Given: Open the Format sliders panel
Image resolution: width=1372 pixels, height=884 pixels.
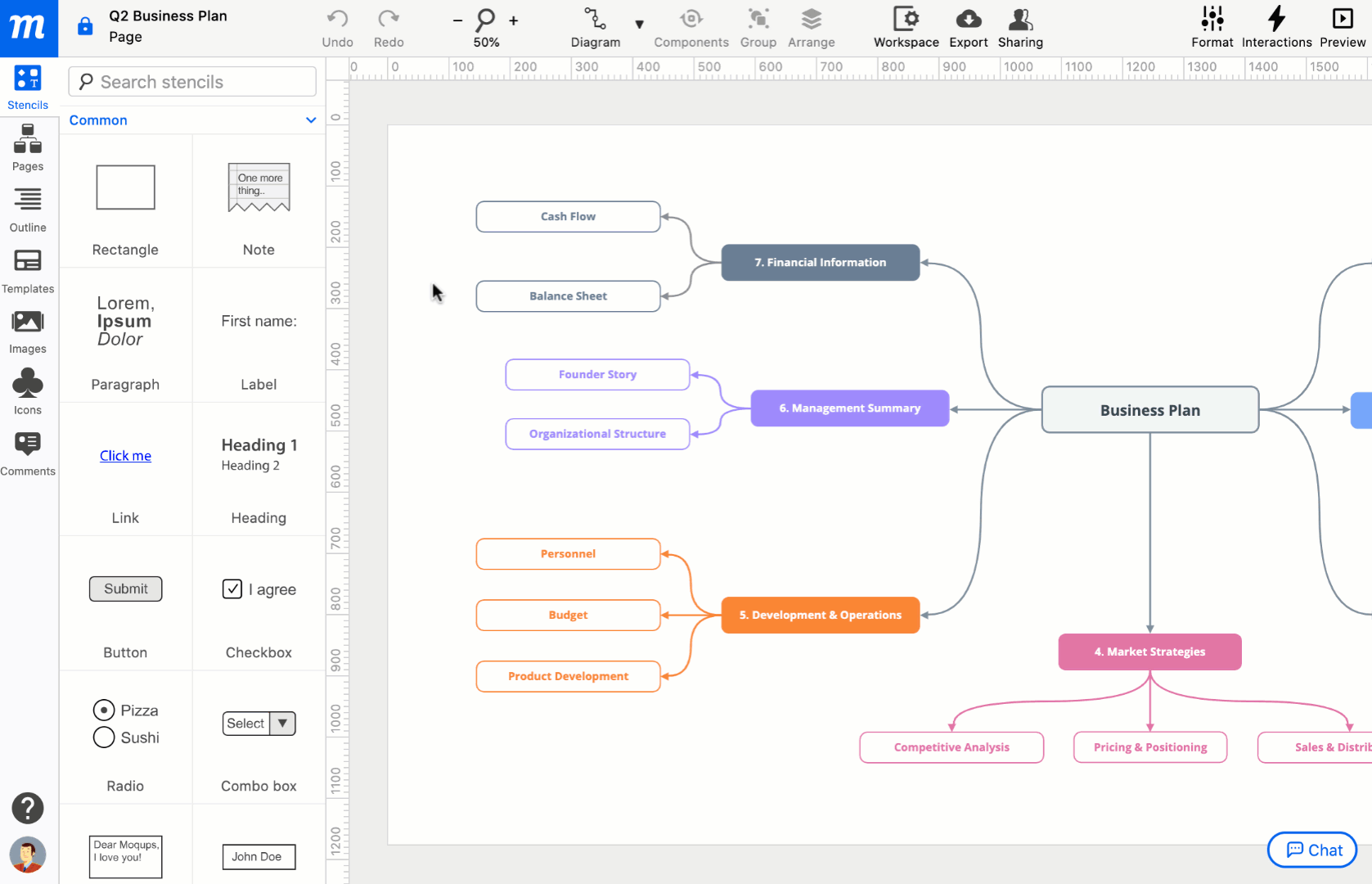Looking at the screenshot, I should (x=1212, y=20).
